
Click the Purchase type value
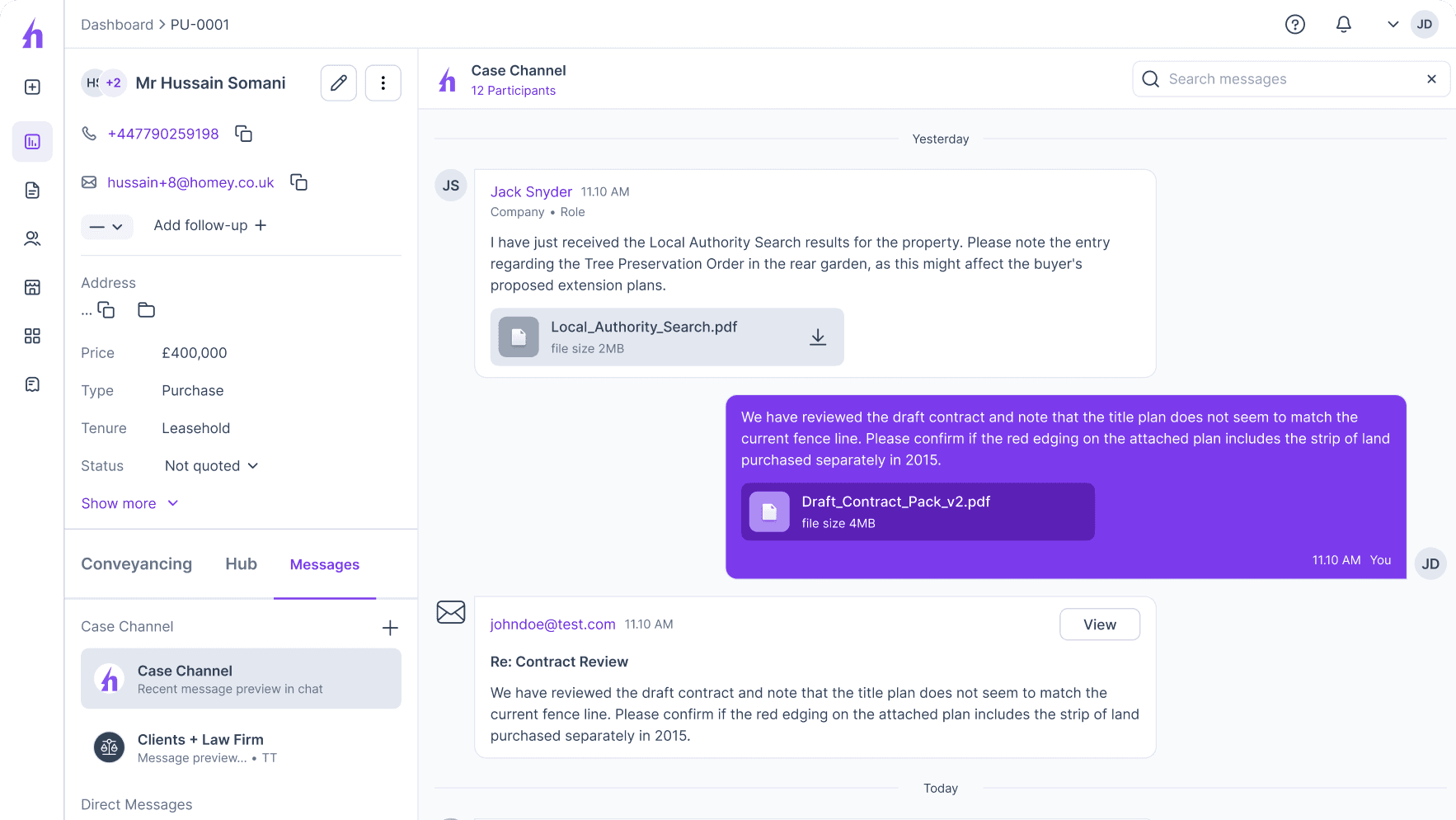(x=193, y=391)
